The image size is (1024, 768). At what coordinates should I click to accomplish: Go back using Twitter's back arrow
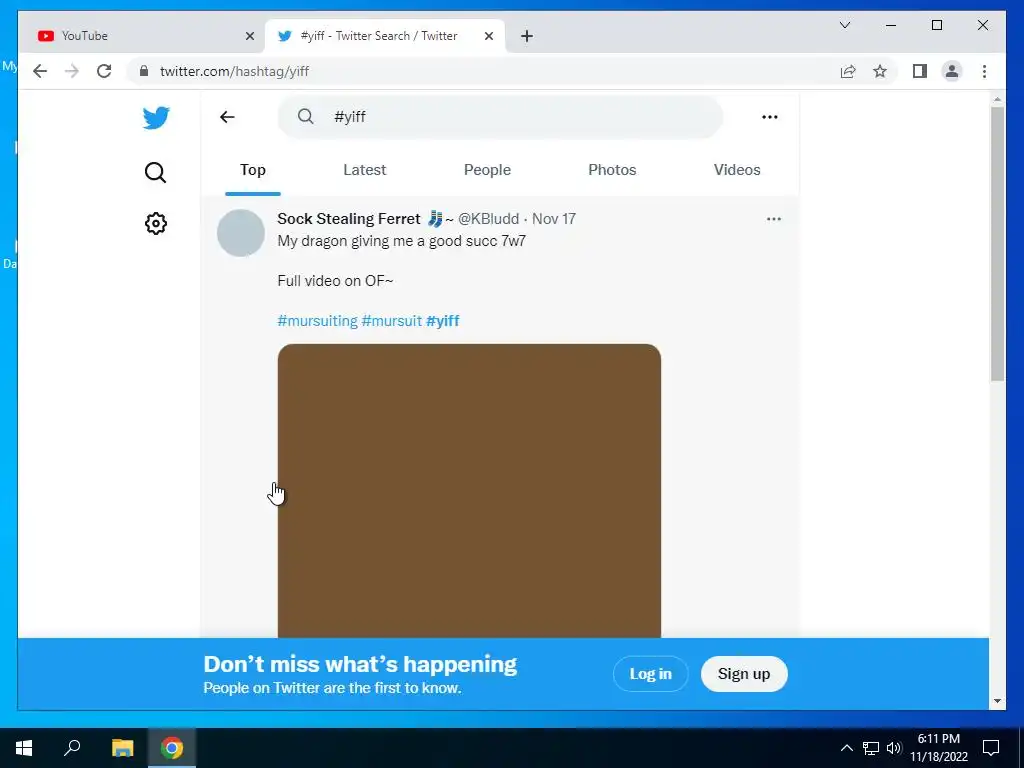click(227, 117)
